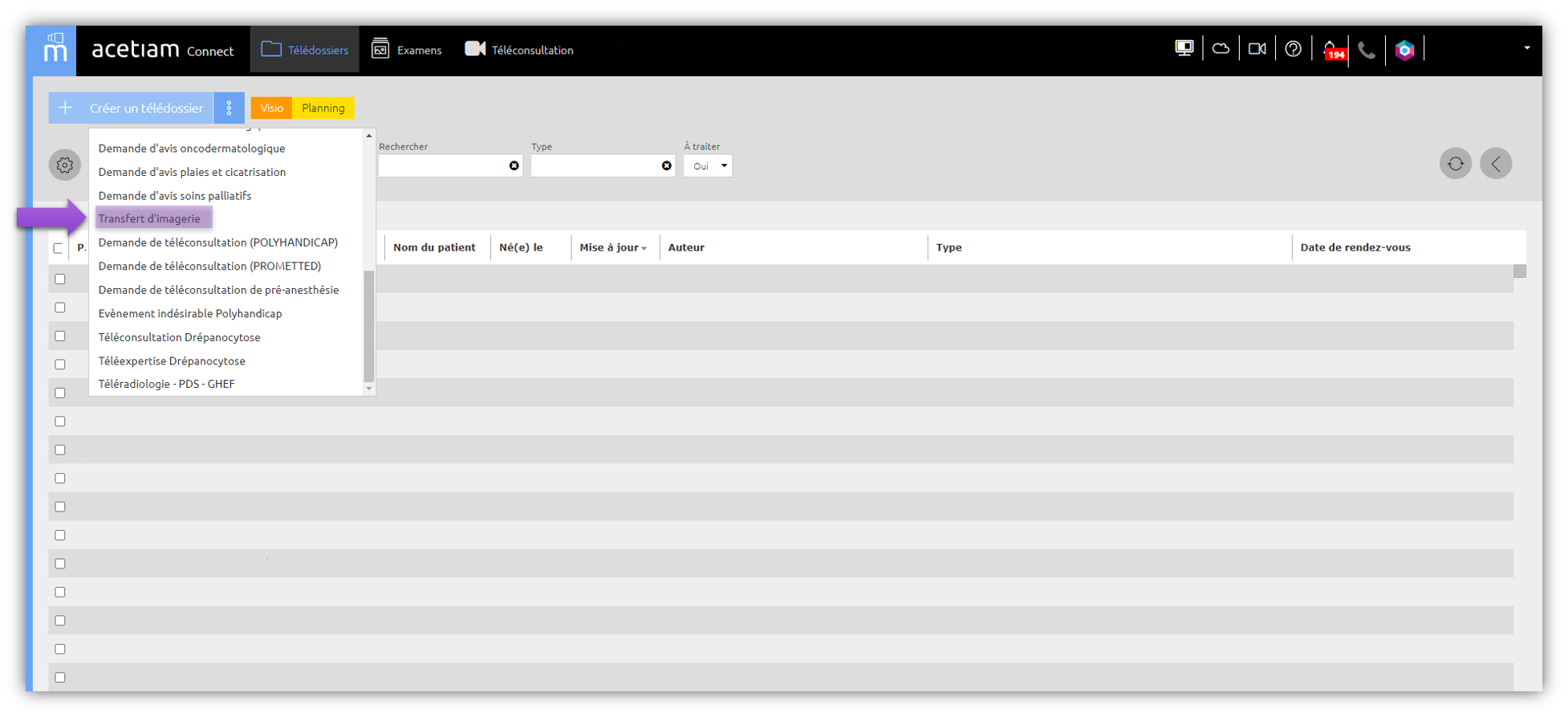
Task: Expand the À traiter dropdown
Action: click(708, 166)
